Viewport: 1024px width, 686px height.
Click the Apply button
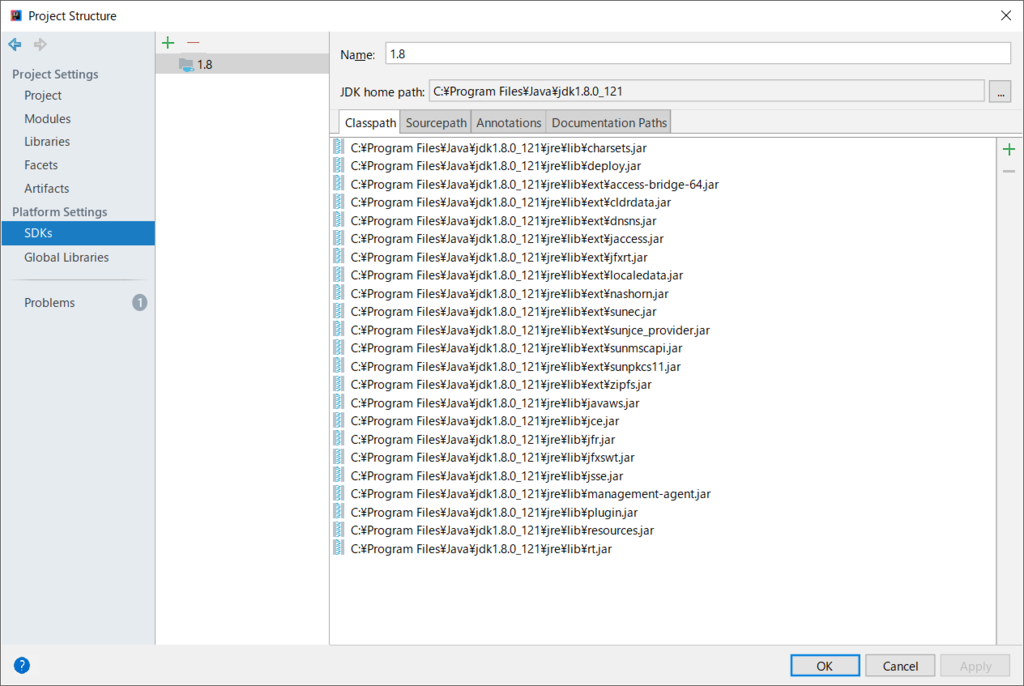coord(975,666)
